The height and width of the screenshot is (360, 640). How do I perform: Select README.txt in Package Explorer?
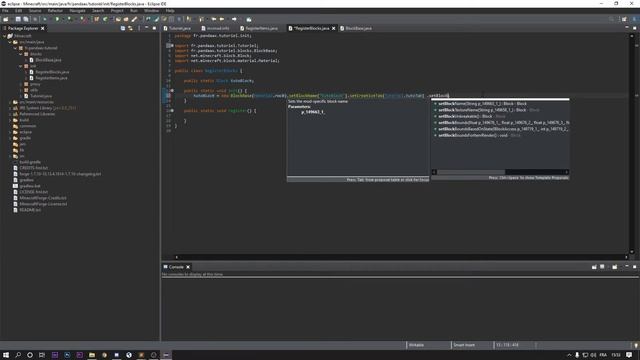[x=30, y=210]
